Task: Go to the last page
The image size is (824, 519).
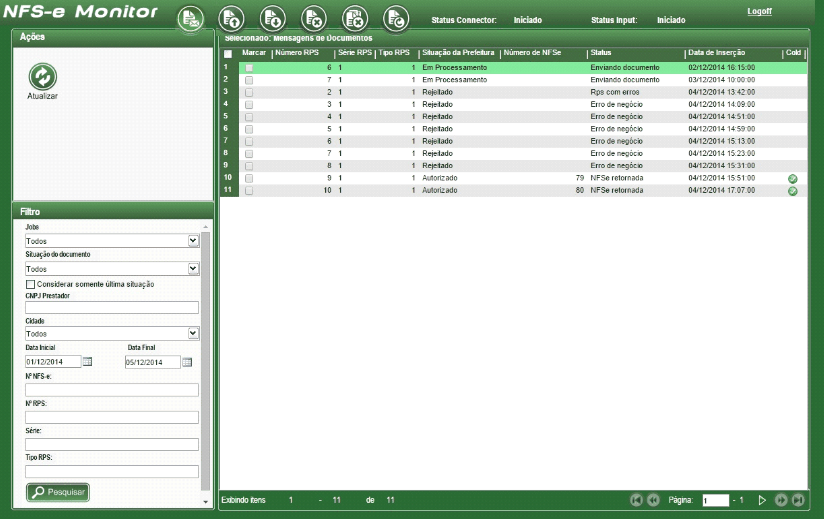Action: point(798,500)
